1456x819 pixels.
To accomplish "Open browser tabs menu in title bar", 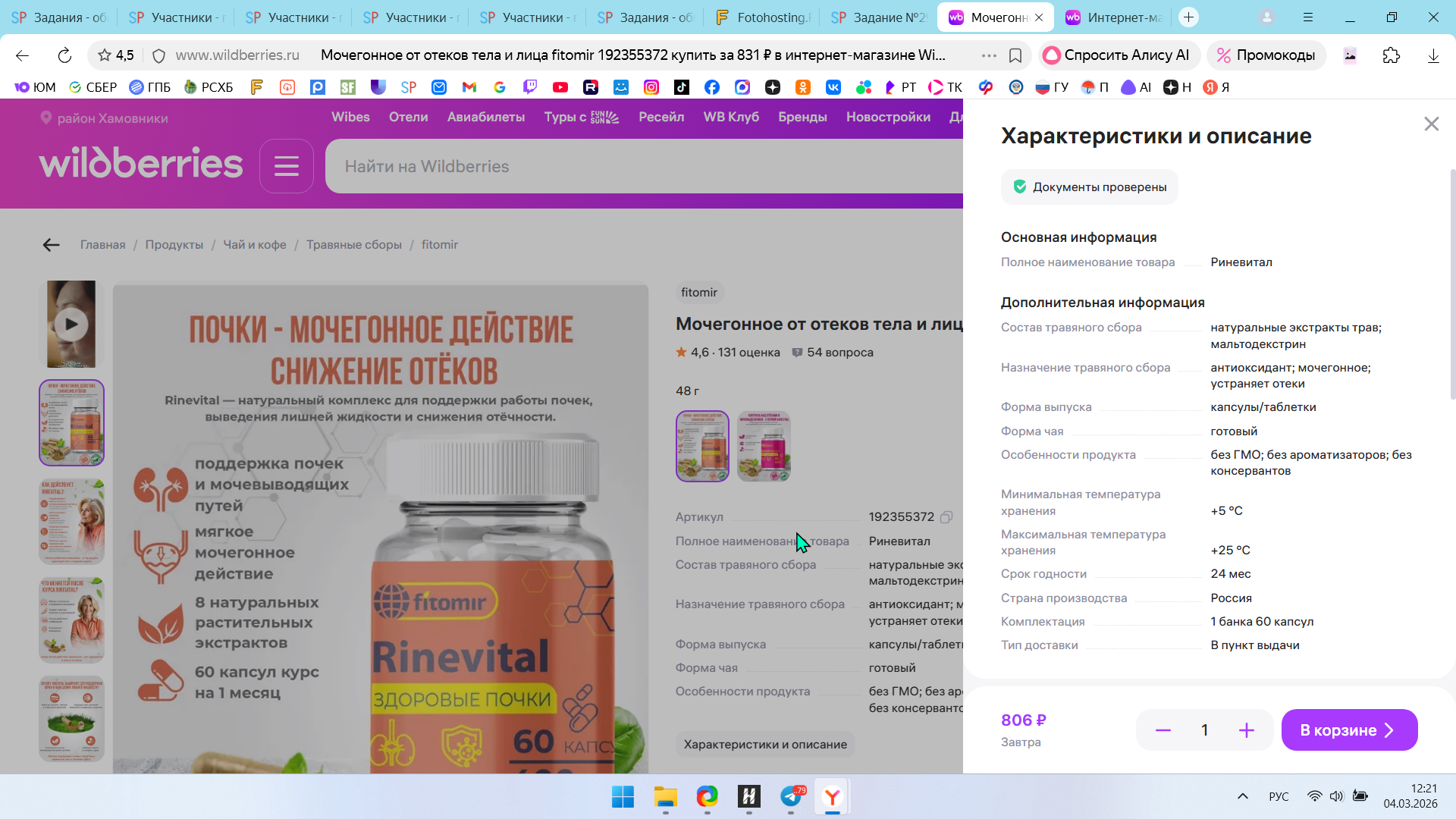I will [x=1308, y=17].
